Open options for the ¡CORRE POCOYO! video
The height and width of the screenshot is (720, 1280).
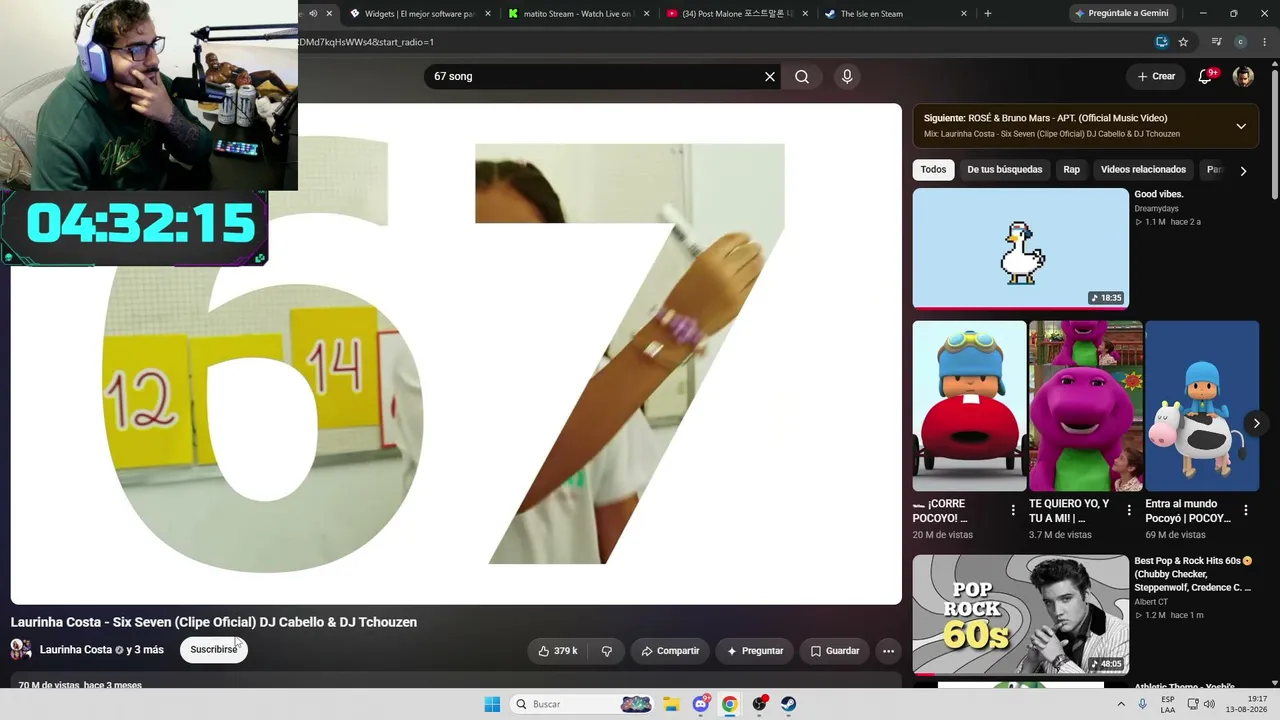1013,510
